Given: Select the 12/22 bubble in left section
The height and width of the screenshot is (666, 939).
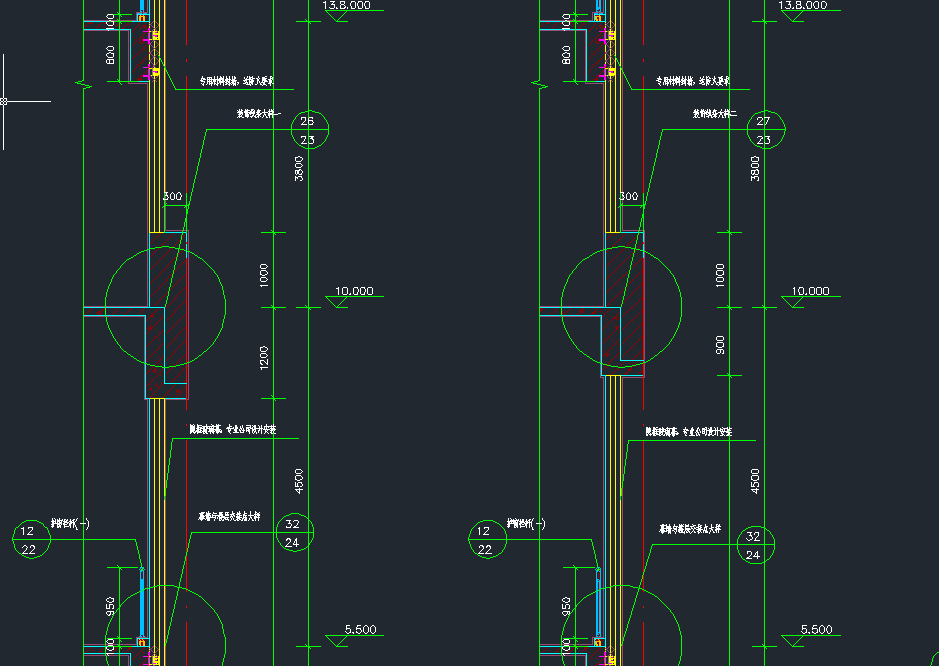Looking at the screenshot, I should (x=31, y=539).
